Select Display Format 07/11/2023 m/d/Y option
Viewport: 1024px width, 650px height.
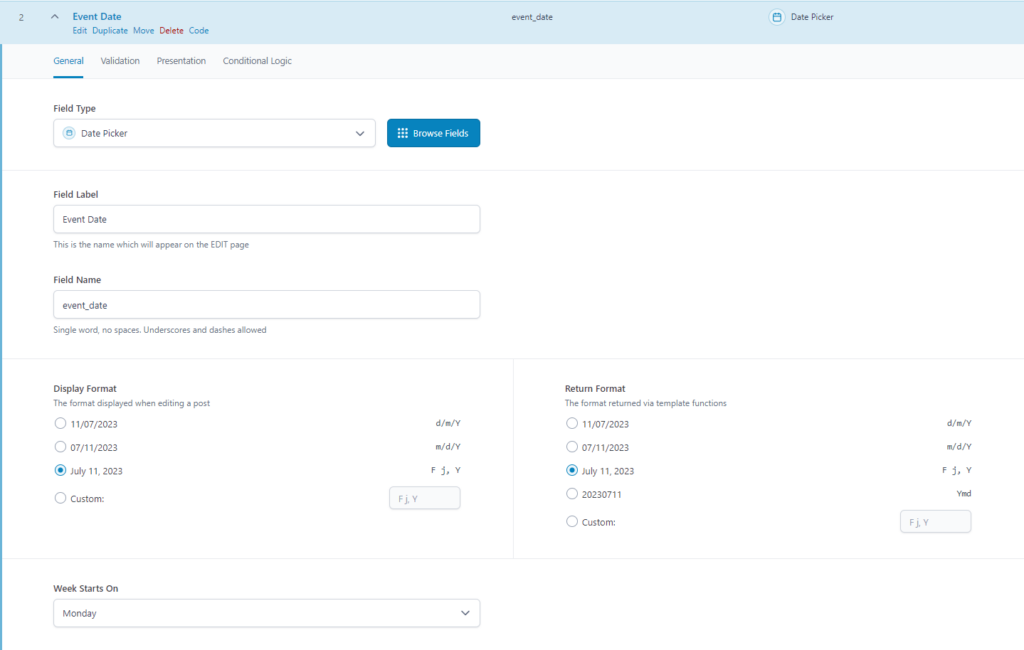(x=60, y=447)
